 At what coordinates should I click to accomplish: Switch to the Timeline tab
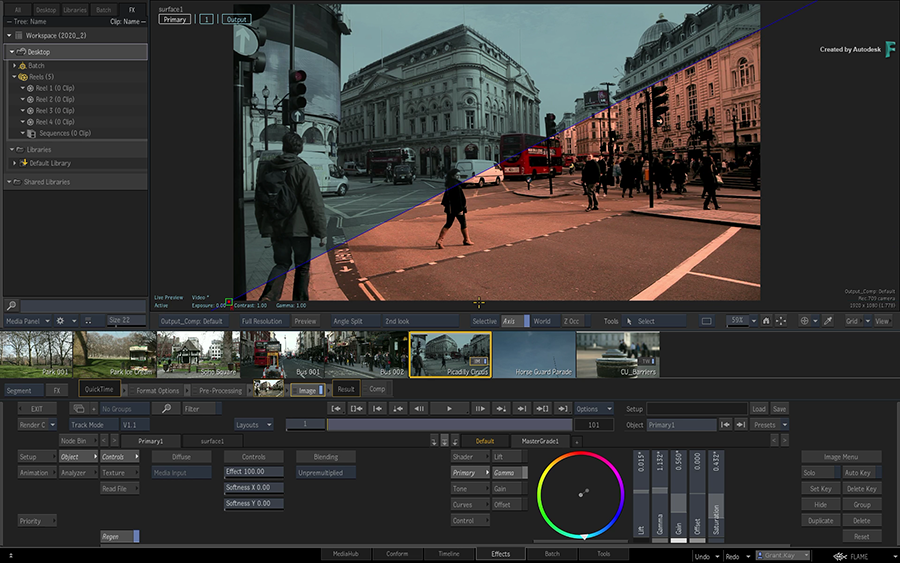(x=449, y=553)
